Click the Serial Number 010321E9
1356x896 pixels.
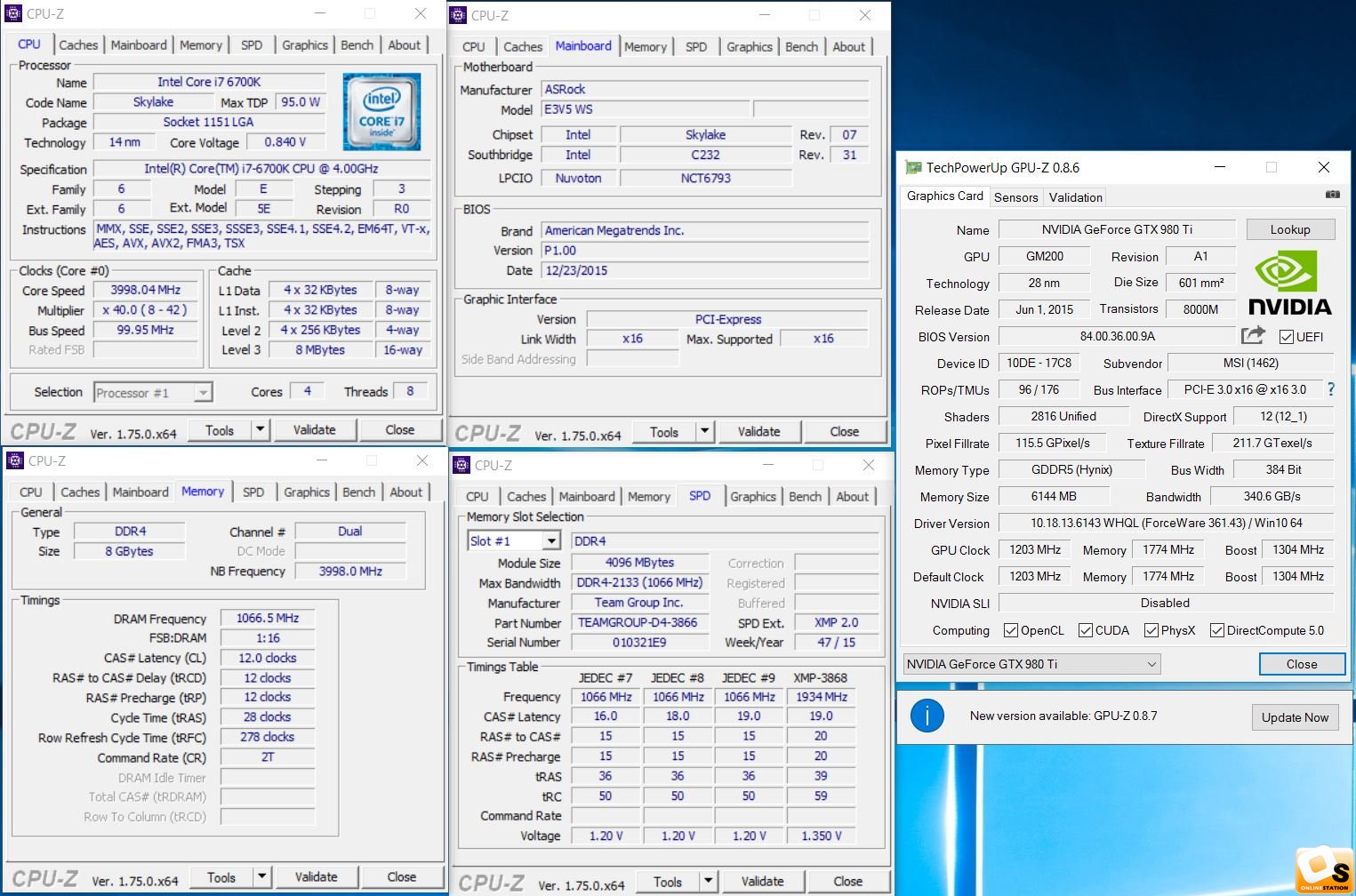(639, 642)
